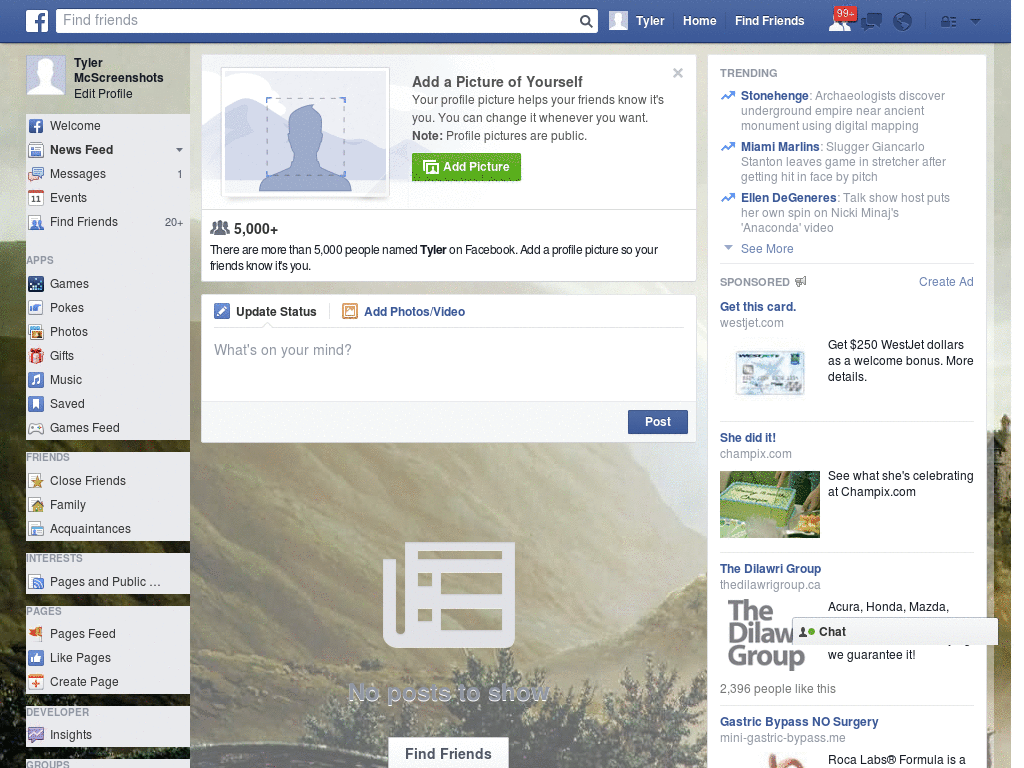Click the WestJet card ad thumbnail
Viewport: 1024px width, 768px height.
(769, 372)
